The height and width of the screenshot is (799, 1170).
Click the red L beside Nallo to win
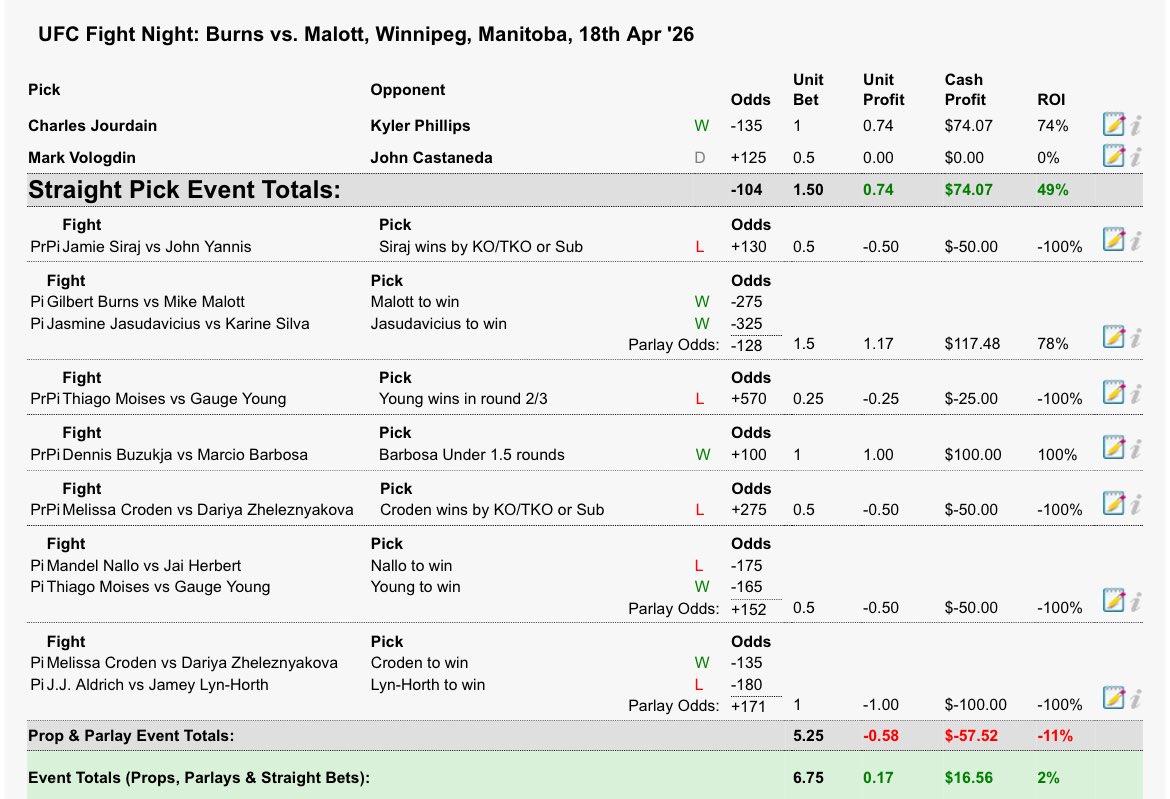(x=700, y=566)
